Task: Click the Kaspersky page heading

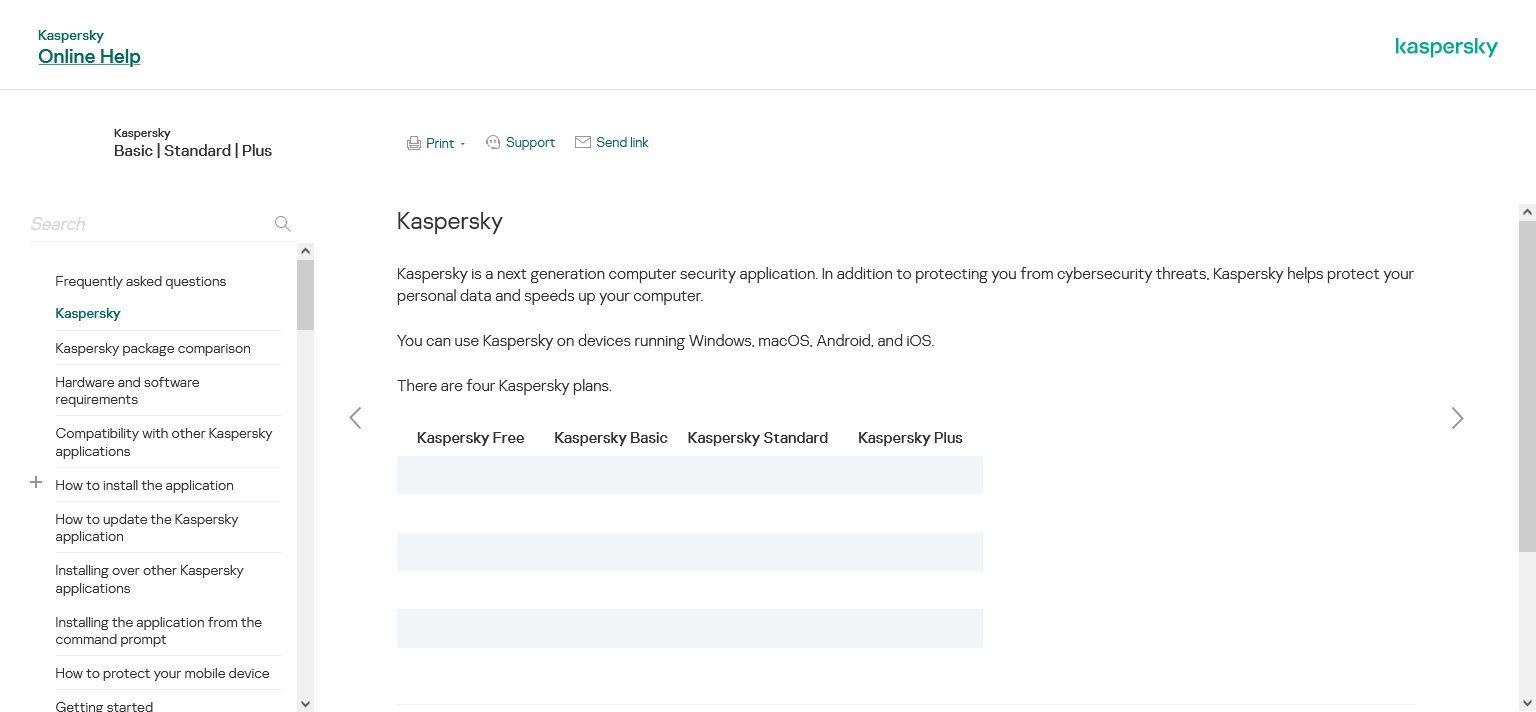Action: (x=450, y=221)
